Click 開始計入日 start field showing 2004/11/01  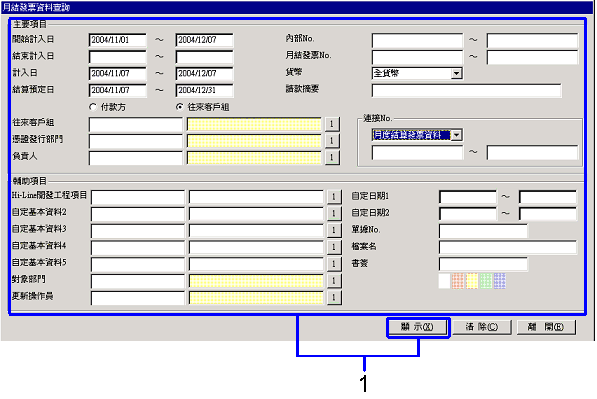(x=118, y=40)
